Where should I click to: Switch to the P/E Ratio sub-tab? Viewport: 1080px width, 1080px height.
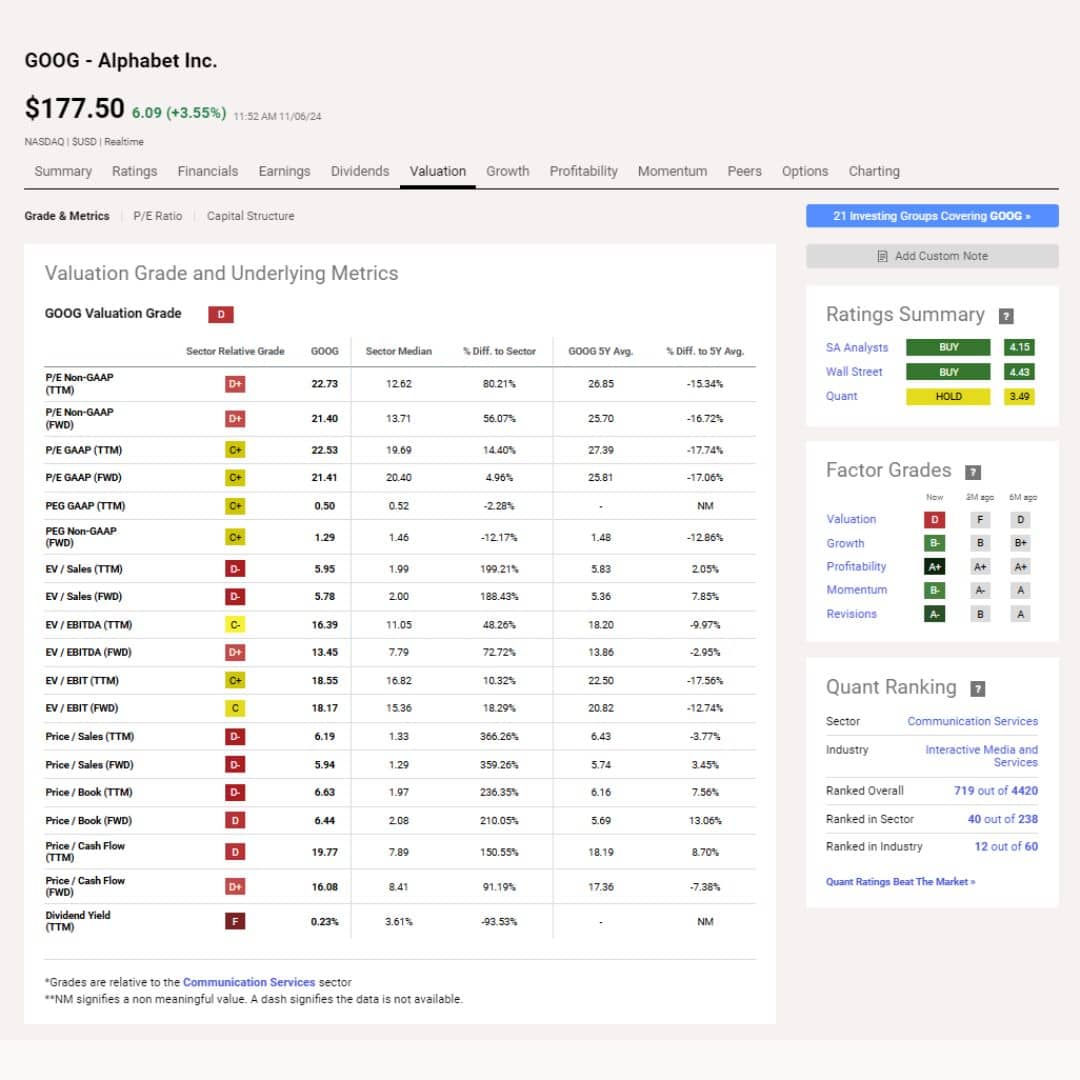158,216
